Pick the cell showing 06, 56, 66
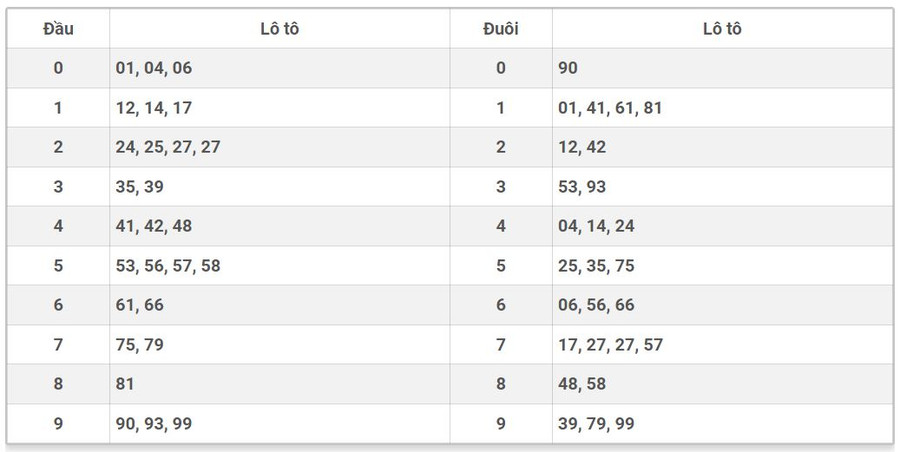This screenshot has height=452, width=900. pyautogui.click(x=596, y=305)
